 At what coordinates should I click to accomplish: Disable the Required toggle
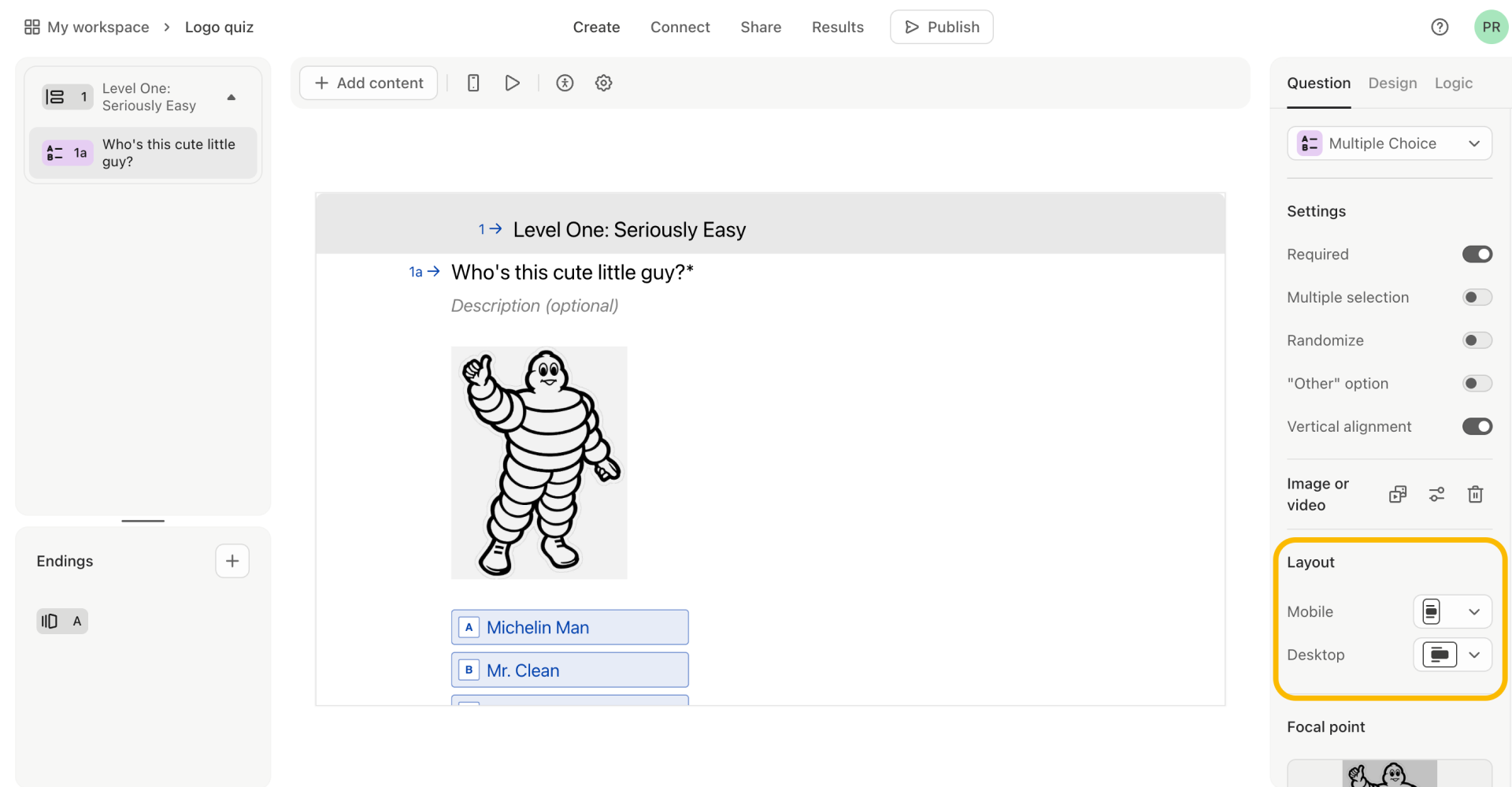[x=1477, y=254]
